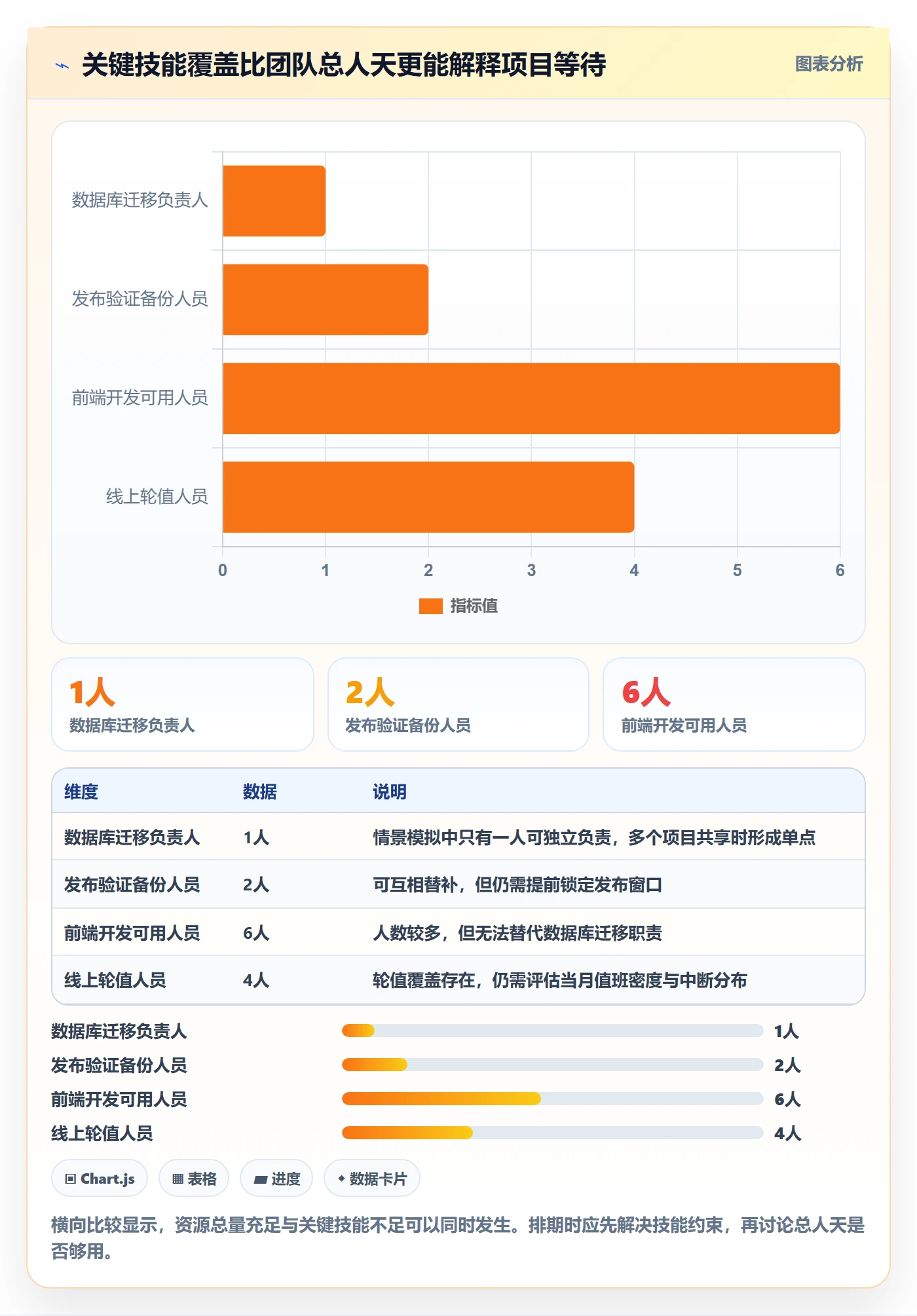The height and width of the screenshot is (1316, 917).
Task: Click the 6人 value in the table
Action: (256, 933)
